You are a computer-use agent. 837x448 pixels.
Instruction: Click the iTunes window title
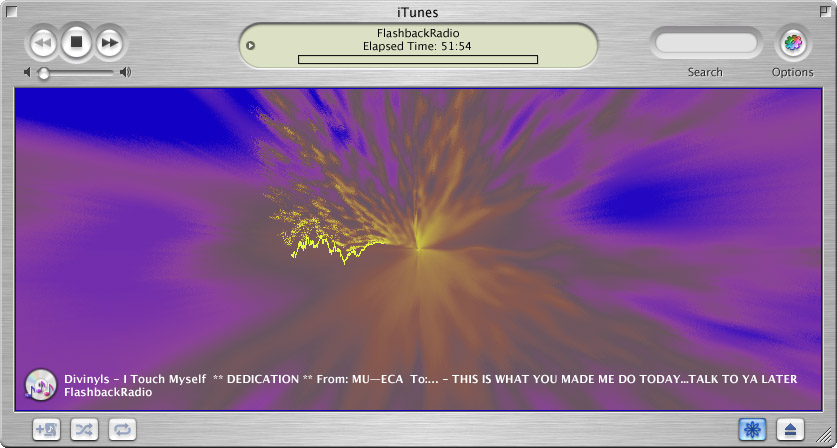click(x=418, y=12)
